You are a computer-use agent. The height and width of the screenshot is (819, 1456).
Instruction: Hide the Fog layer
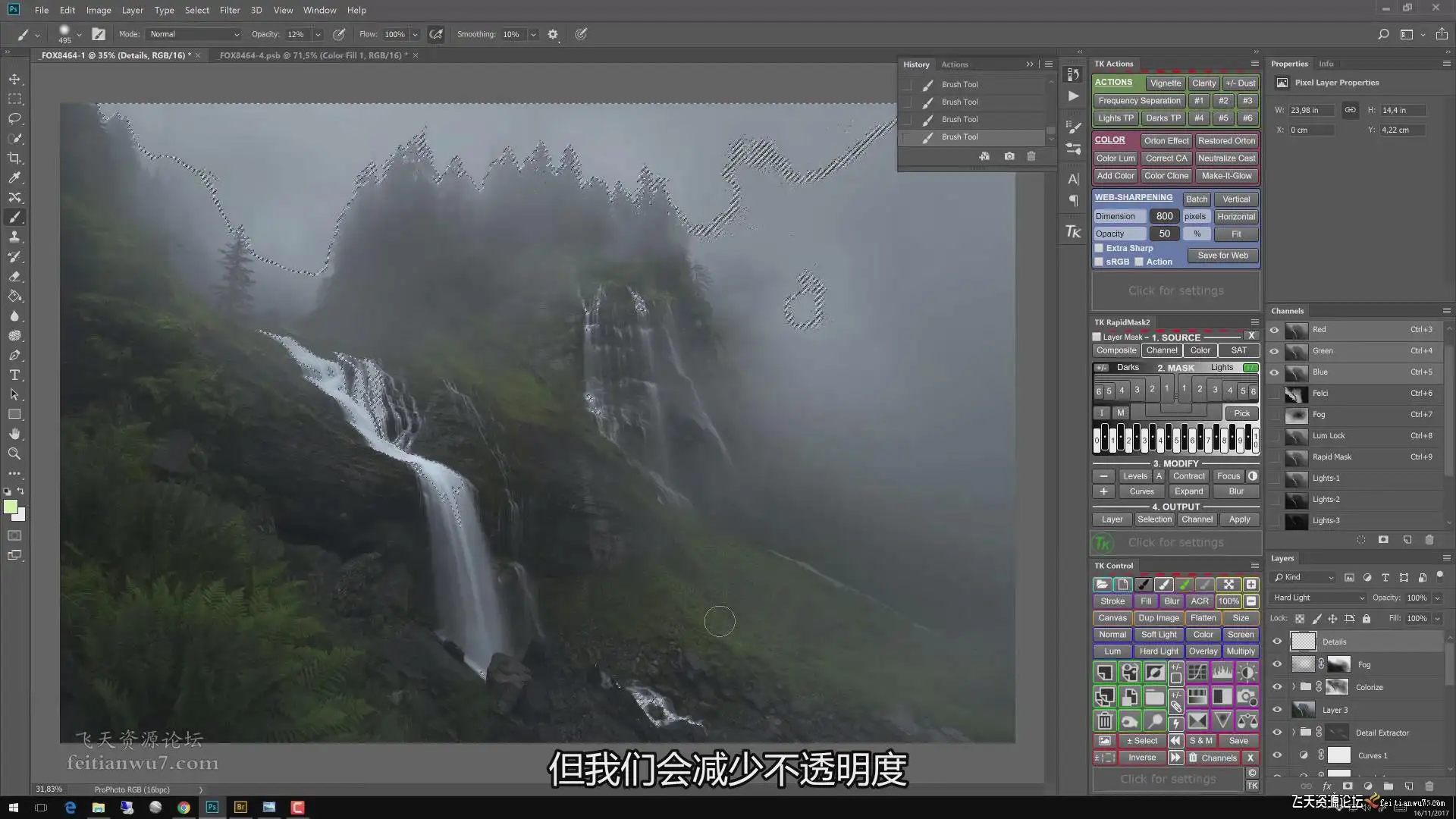pos(1277,664)
